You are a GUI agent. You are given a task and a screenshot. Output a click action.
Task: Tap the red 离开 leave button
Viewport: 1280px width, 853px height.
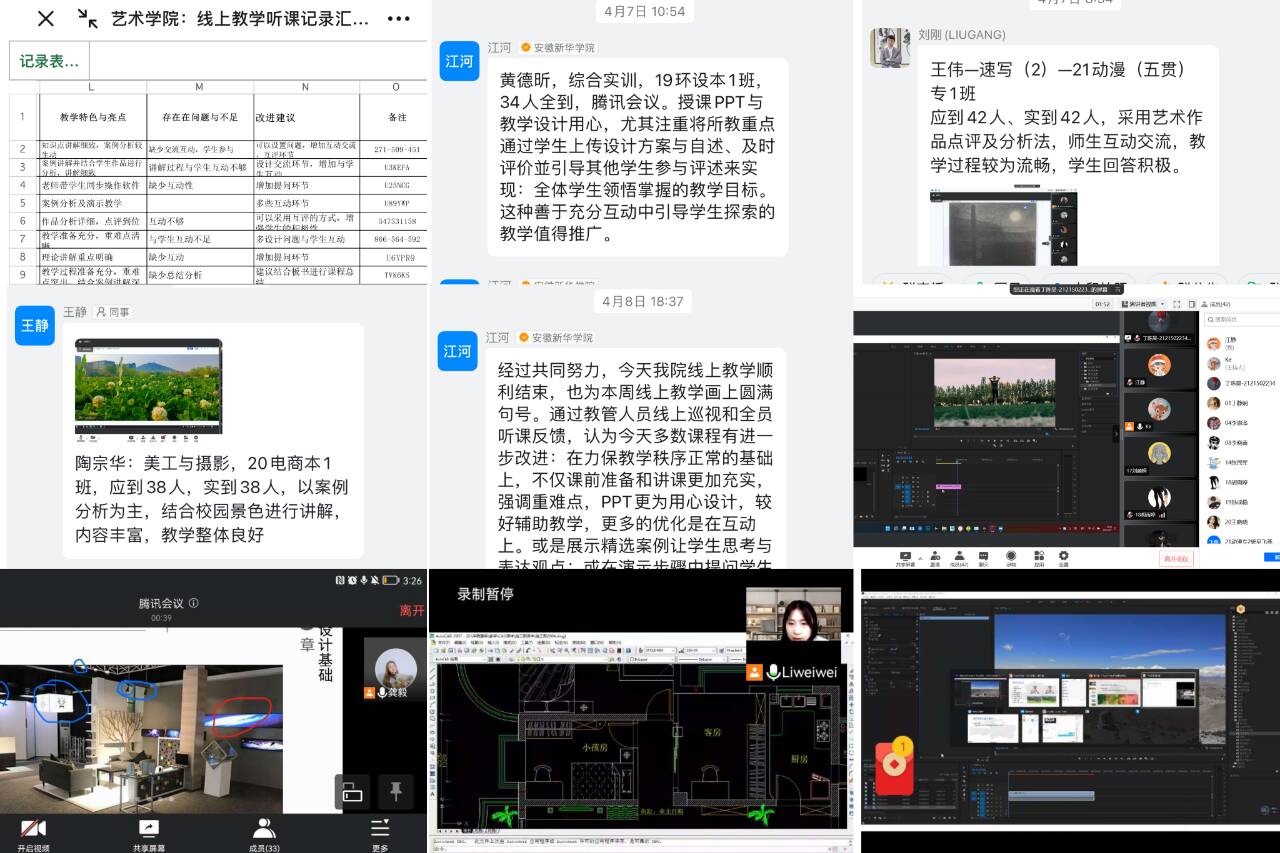[x=411, y=611]
